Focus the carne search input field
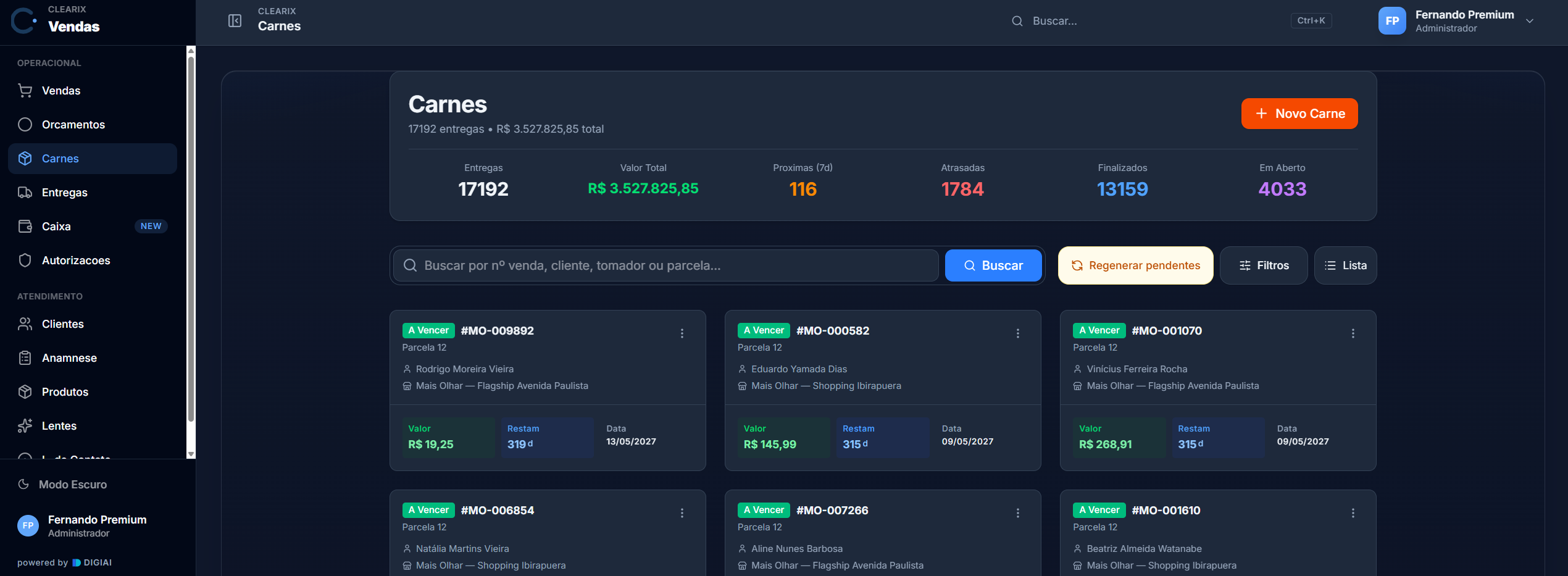This screenshot has width=1568, height=576. pyautogui.click(x=665, y=265)
